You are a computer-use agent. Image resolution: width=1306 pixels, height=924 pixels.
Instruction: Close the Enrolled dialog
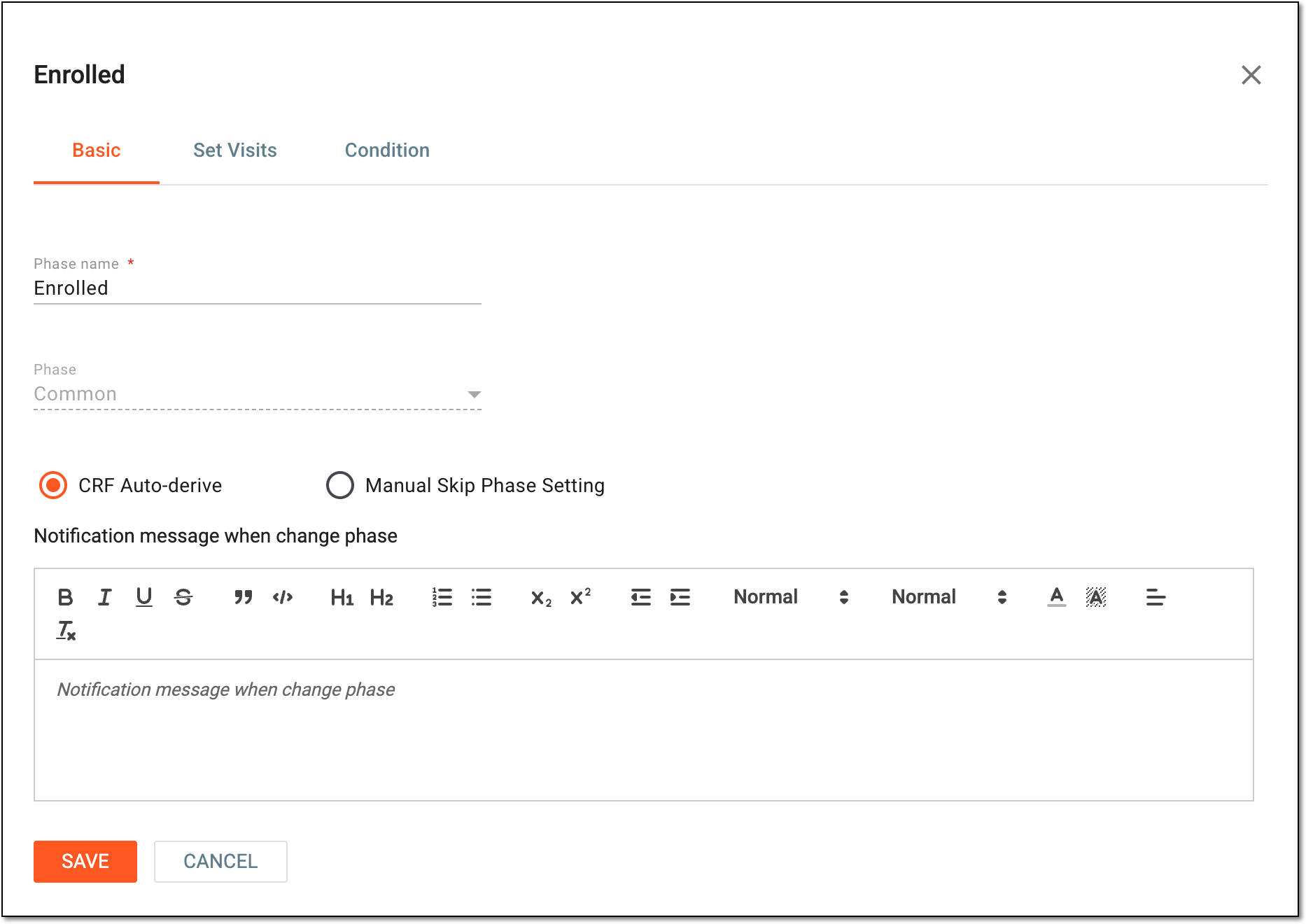click(1251, 75)
